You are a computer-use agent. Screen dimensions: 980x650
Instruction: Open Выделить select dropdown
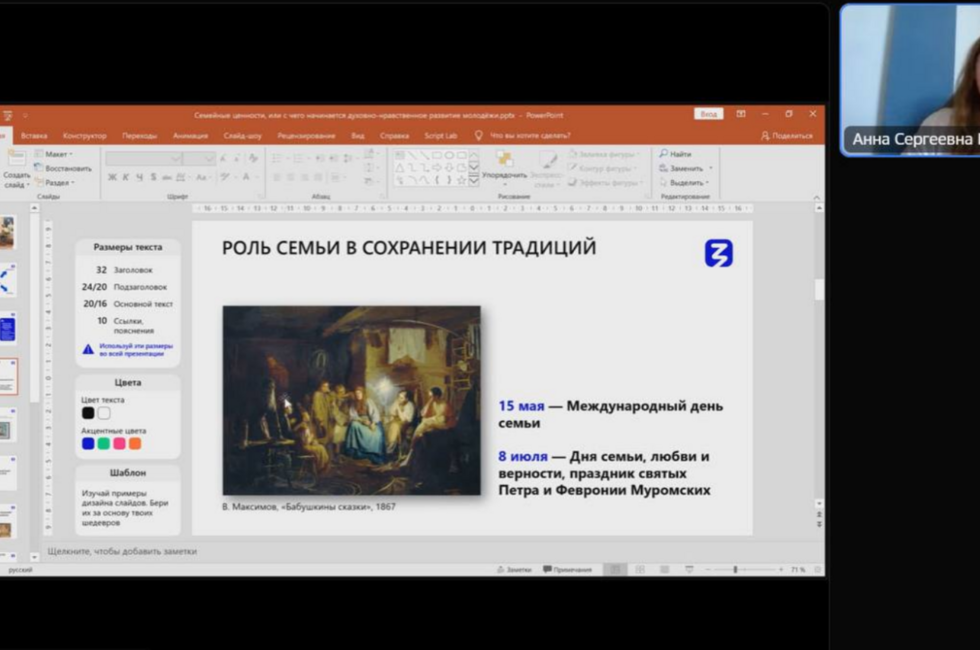click(686, 182)
